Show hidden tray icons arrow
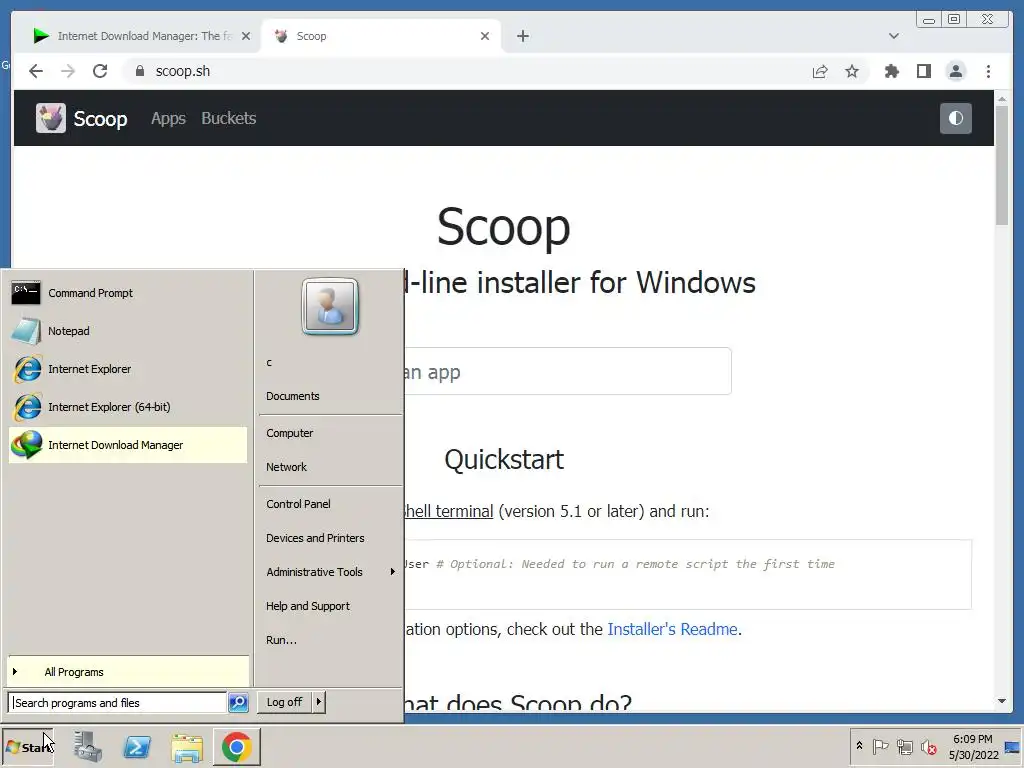 pyautogui.click(x=859, y=746)
